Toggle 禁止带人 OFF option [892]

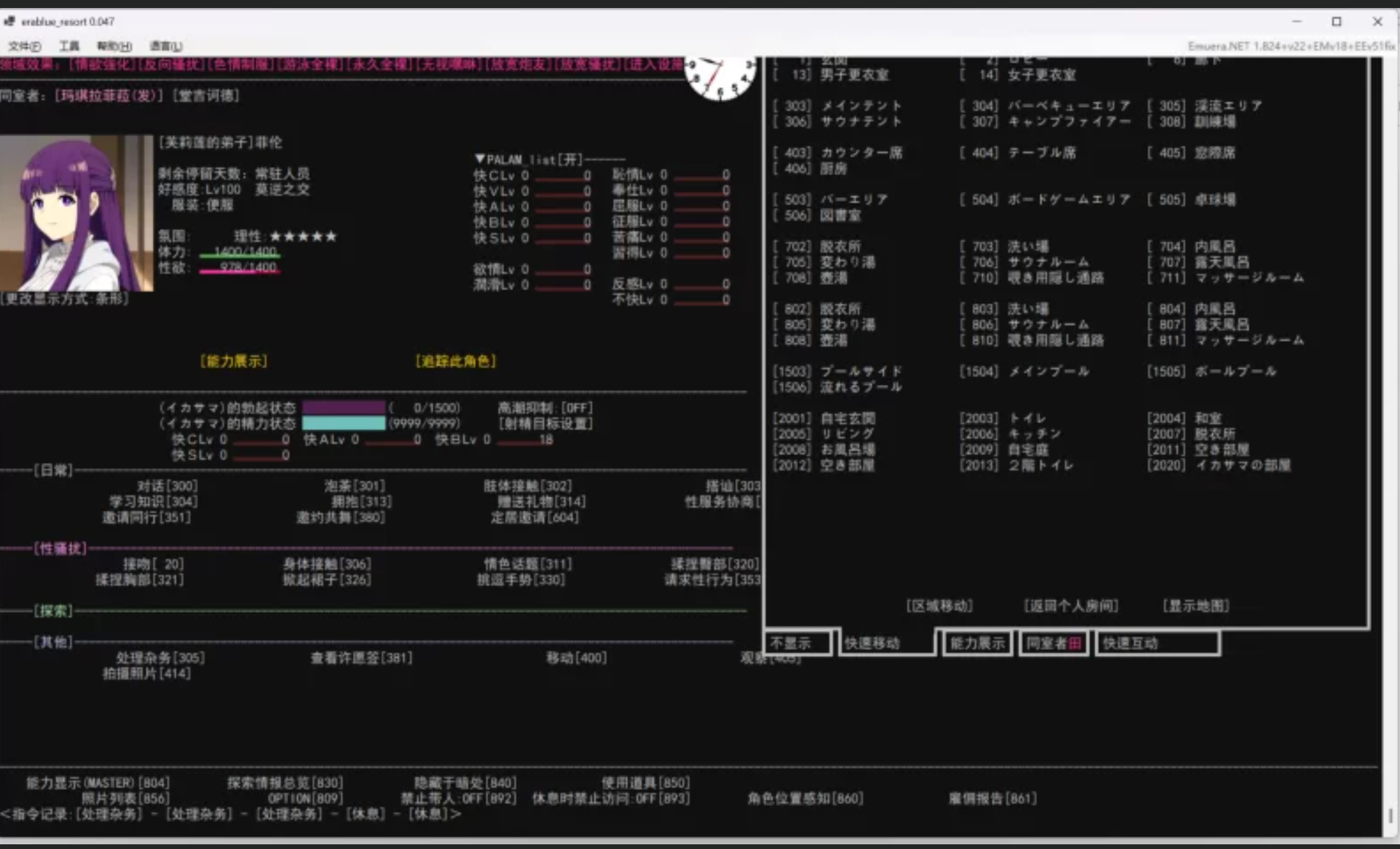tap(459, 799)
